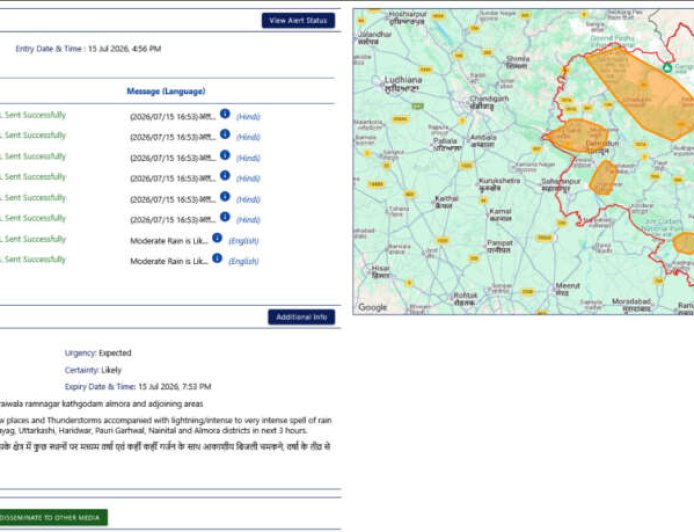694x532 pixels.
Task: Open info icon for first Hindi message
Action: [225, 114]
